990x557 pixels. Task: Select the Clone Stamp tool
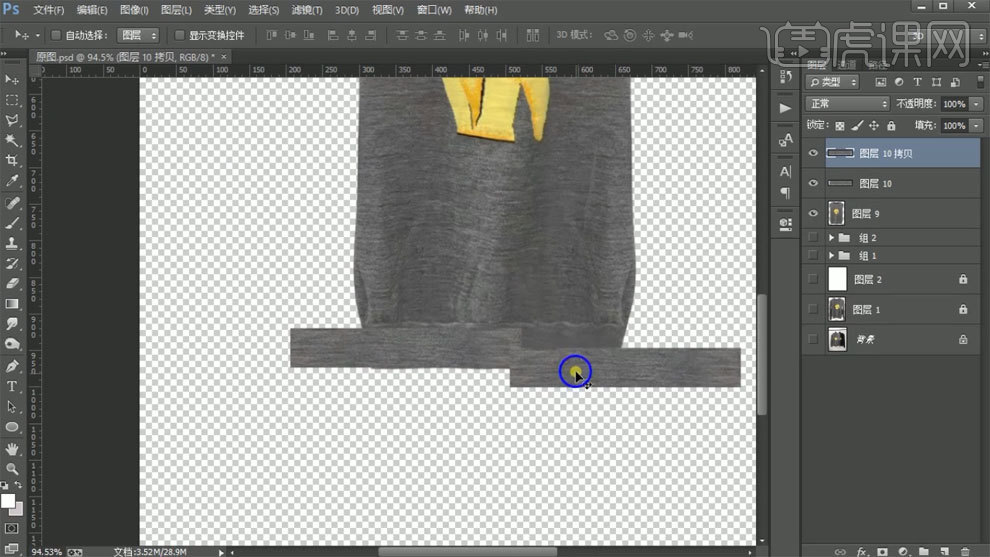click(x=11, y=243)
